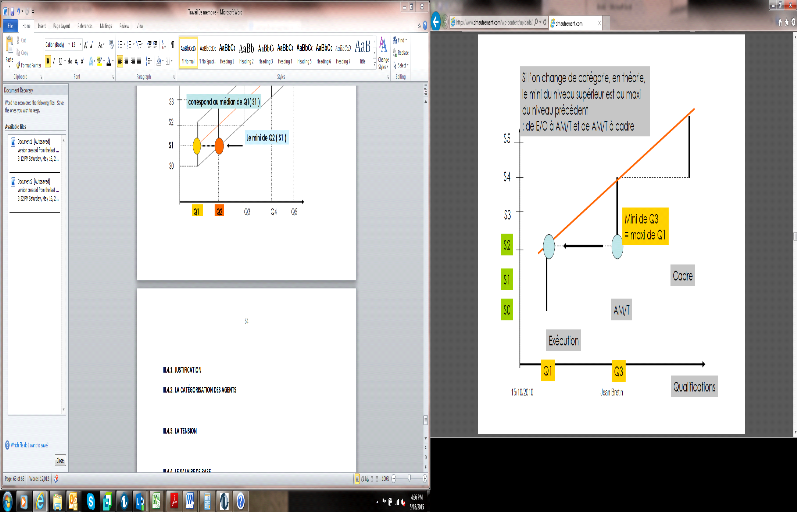Click the Sort icon in Paragraph group
The height and width of the screenshot is (512, 797).
coord(164,45)
